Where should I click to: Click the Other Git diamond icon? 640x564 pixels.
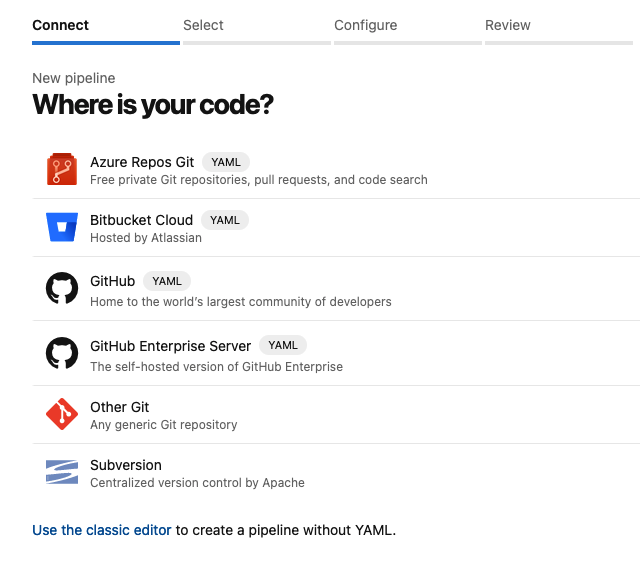[62, 414]
